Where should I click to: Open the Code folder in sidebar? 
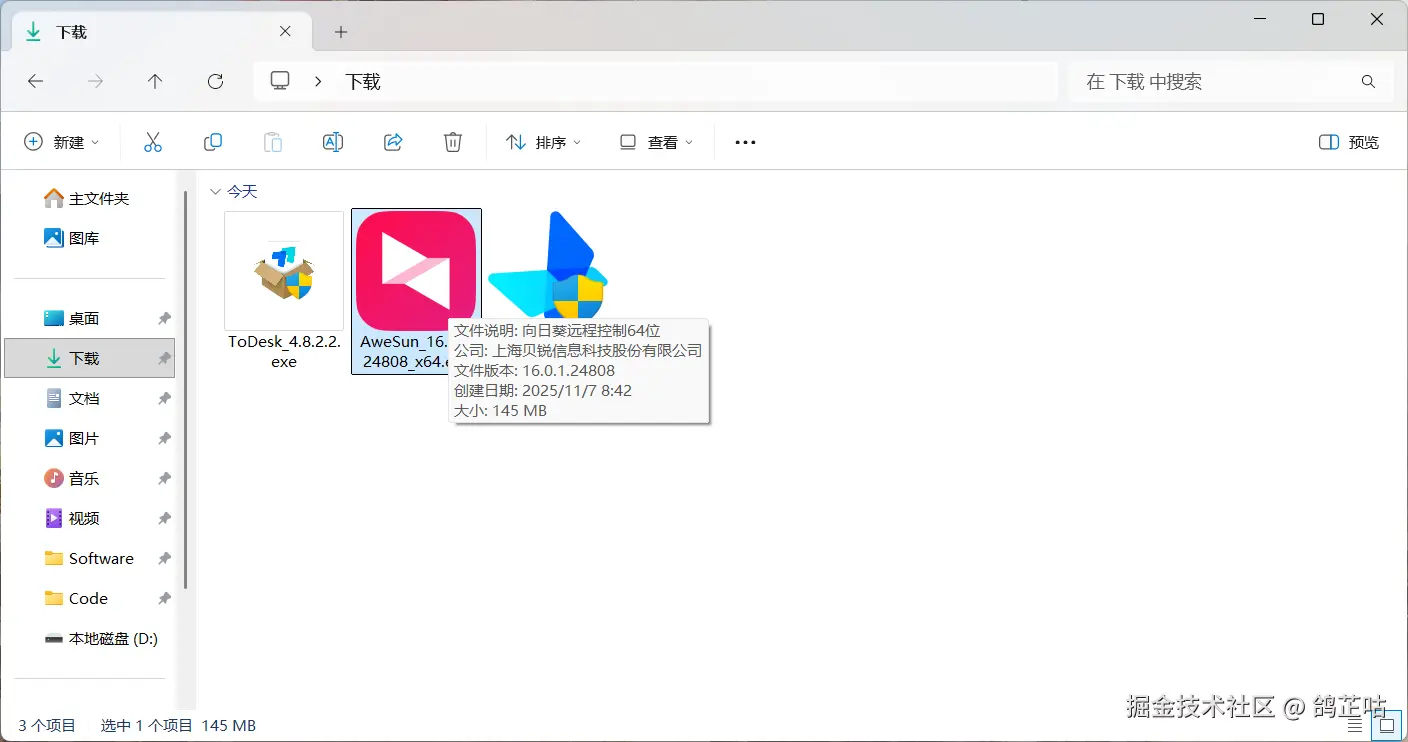tap(90, 598)
